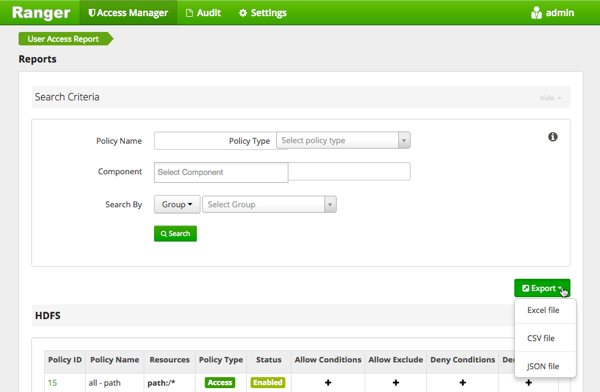This screenshot has height=392, width=600.
Task: Open the Select policy type dropdown
Action: (343, 140)
